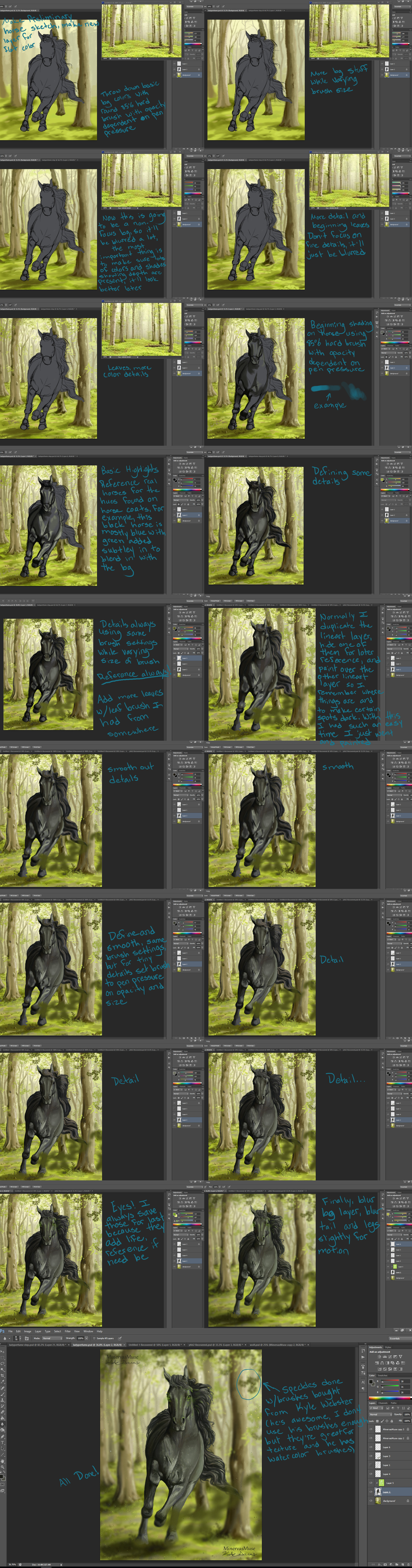
Task: Hide Layer 6 in the final screenshot
Action: 371,1447
